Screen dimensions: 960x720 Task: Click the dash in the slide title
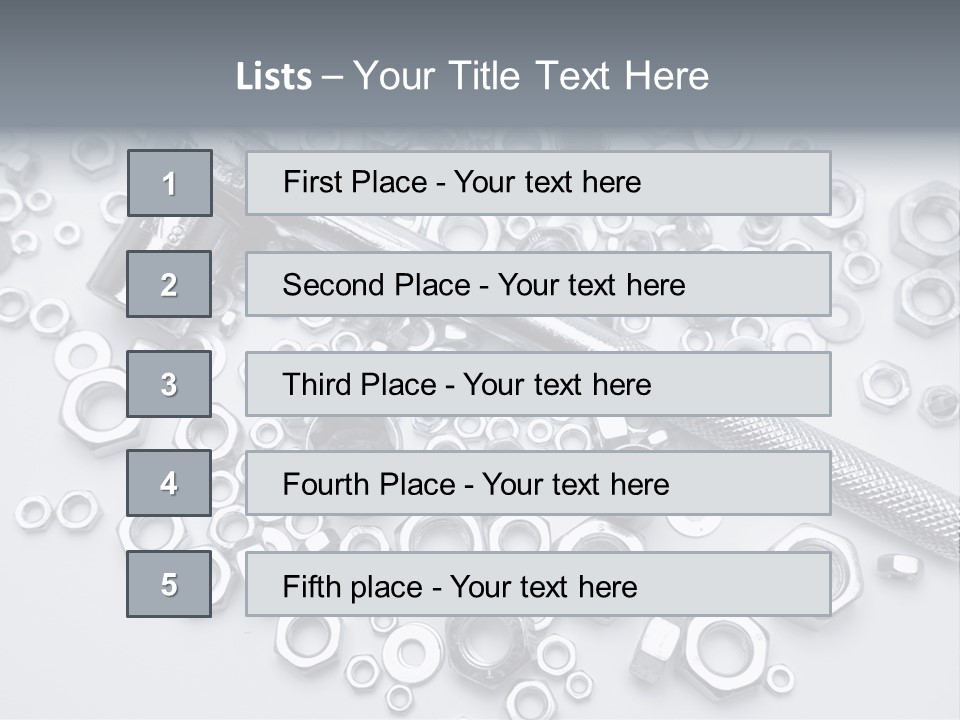tap(333, 77)
